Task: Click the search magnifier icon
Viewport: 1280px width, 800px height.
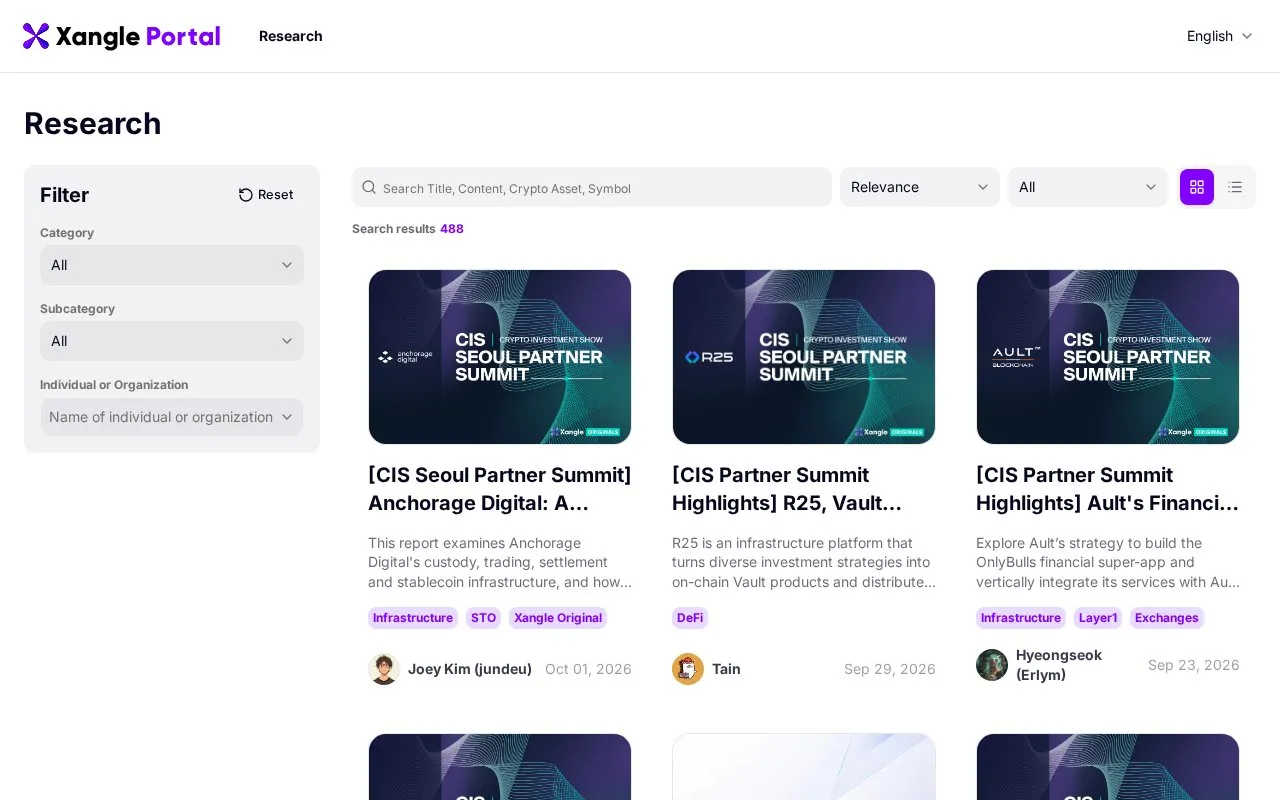Action: [x=369, y=187]
